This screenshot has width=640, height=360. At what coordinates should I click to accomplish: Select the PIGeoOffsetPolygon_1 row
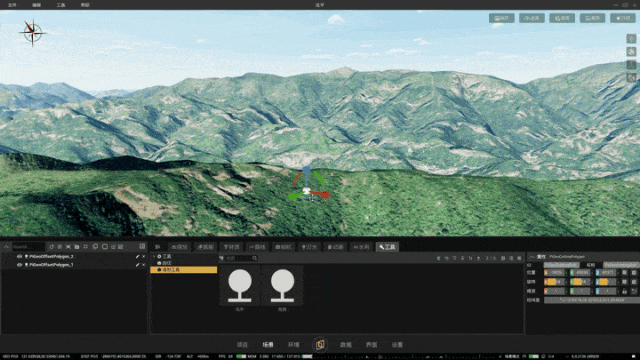(x=74, y=264)
